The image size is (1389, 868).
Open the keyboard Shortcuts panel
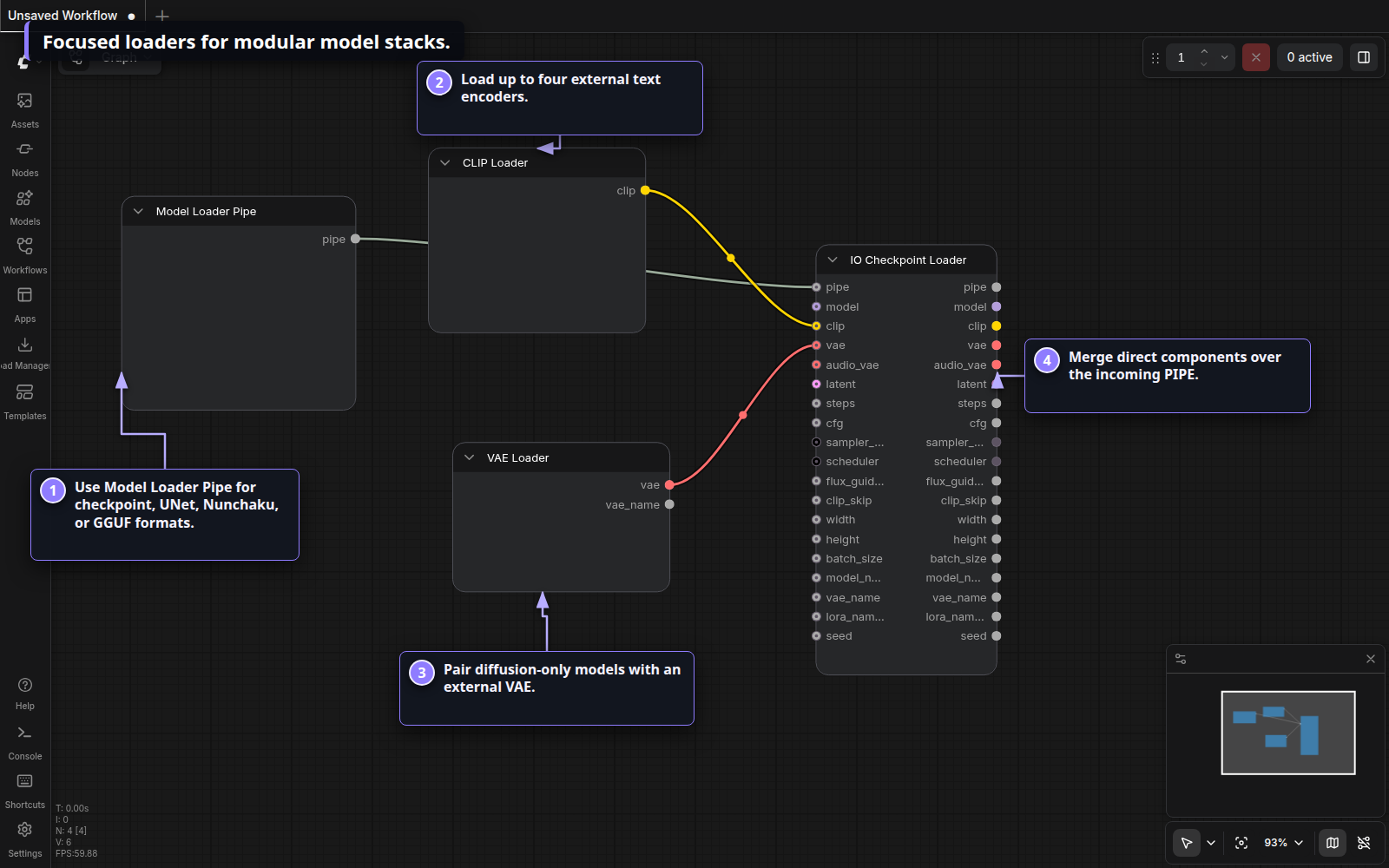(25, 792)
